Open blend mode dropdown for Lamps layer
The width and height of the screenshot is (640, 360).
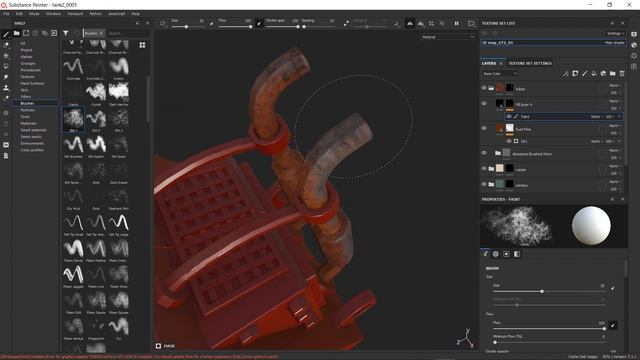click(x=615, y=166)
